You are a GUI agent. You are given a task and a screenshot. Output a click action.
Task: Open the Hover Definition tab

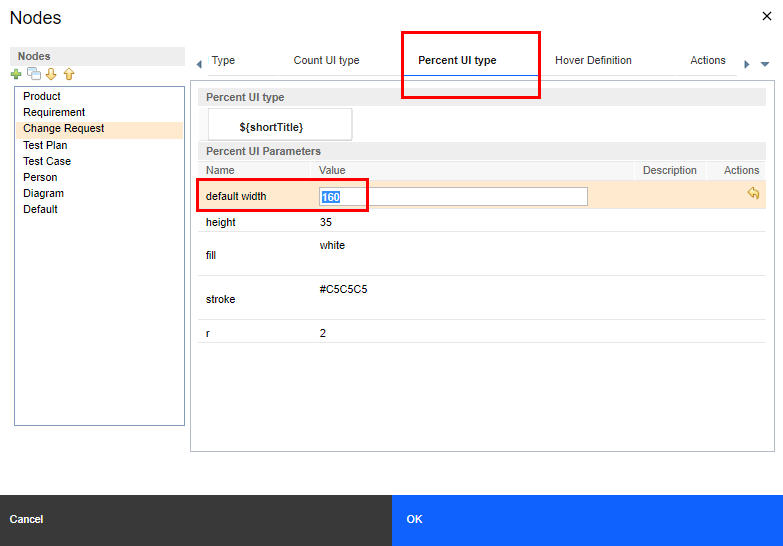(593, 61)
